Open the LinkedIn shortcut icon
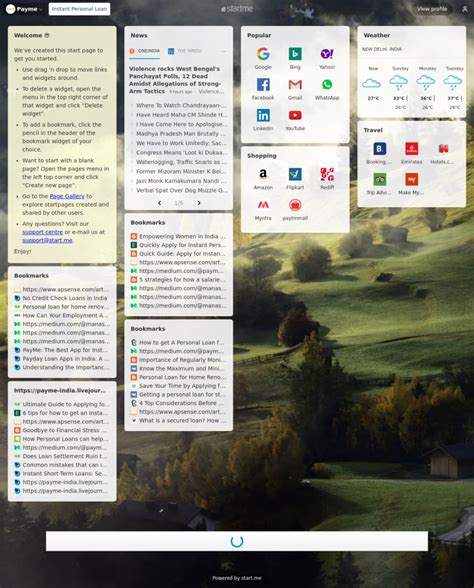 [263, 116]
